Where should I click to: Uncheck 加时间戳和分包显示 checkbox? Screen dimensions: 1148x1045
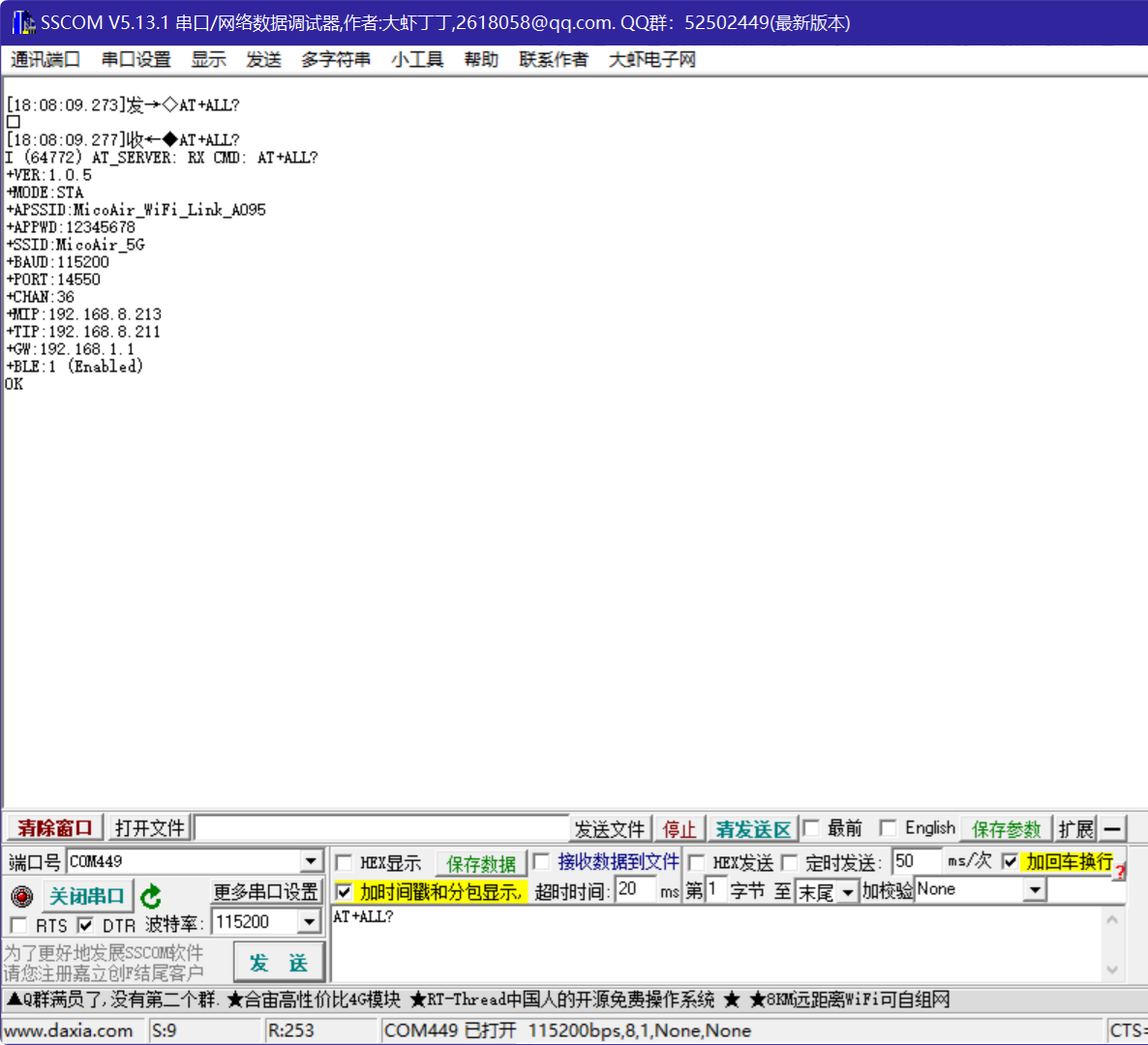coord(344,892)
